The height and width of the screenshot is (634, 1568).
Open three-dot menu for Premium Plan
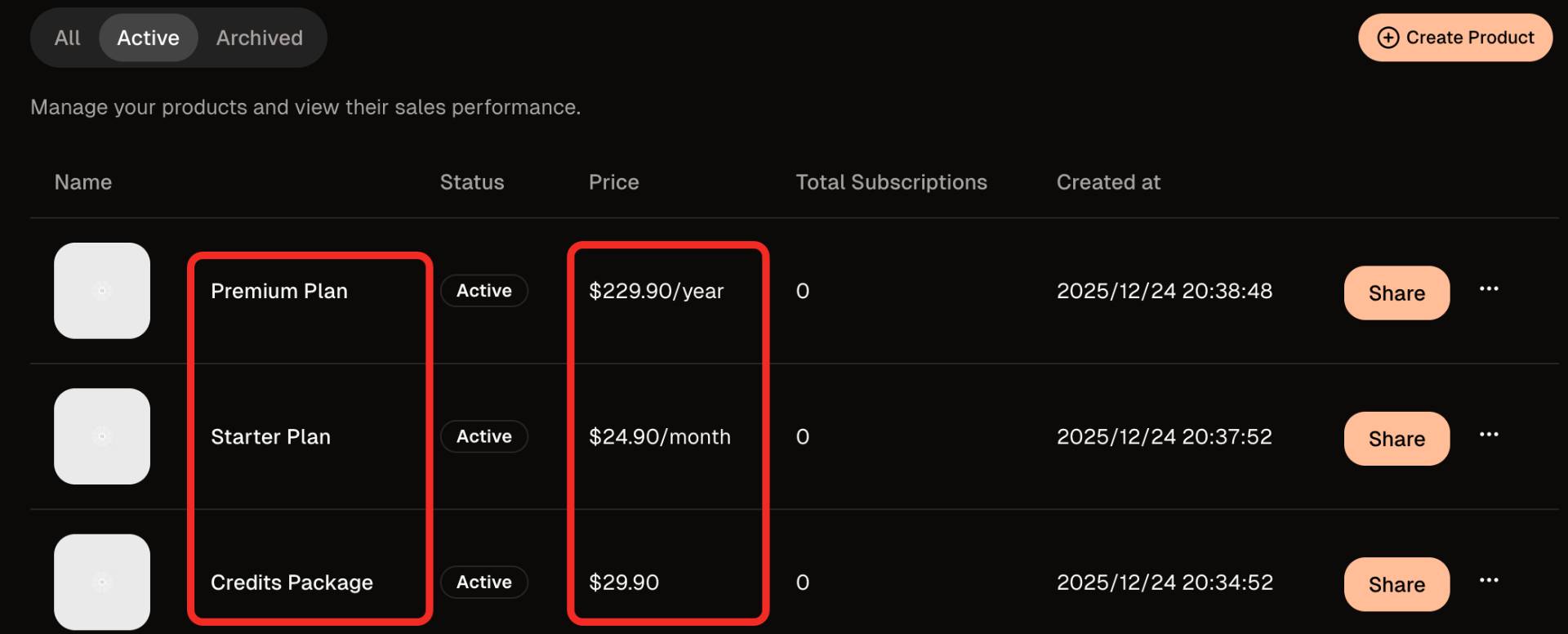pyautogui.click(x=1488, y=289)
